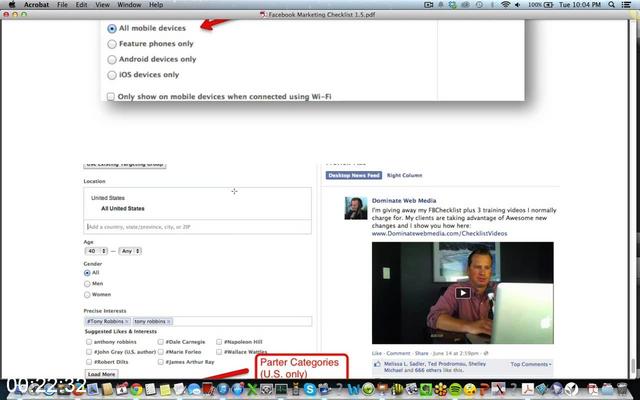The width and height of the screenshot is (640, 400).
Task: Tick the #Marie Forleo checkbox
Action: (x=160, y=351)
